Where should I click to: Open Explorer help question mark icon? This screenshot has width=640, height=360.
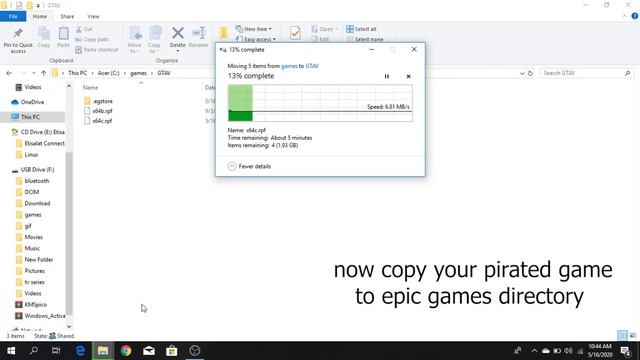(x=635, y=16)
